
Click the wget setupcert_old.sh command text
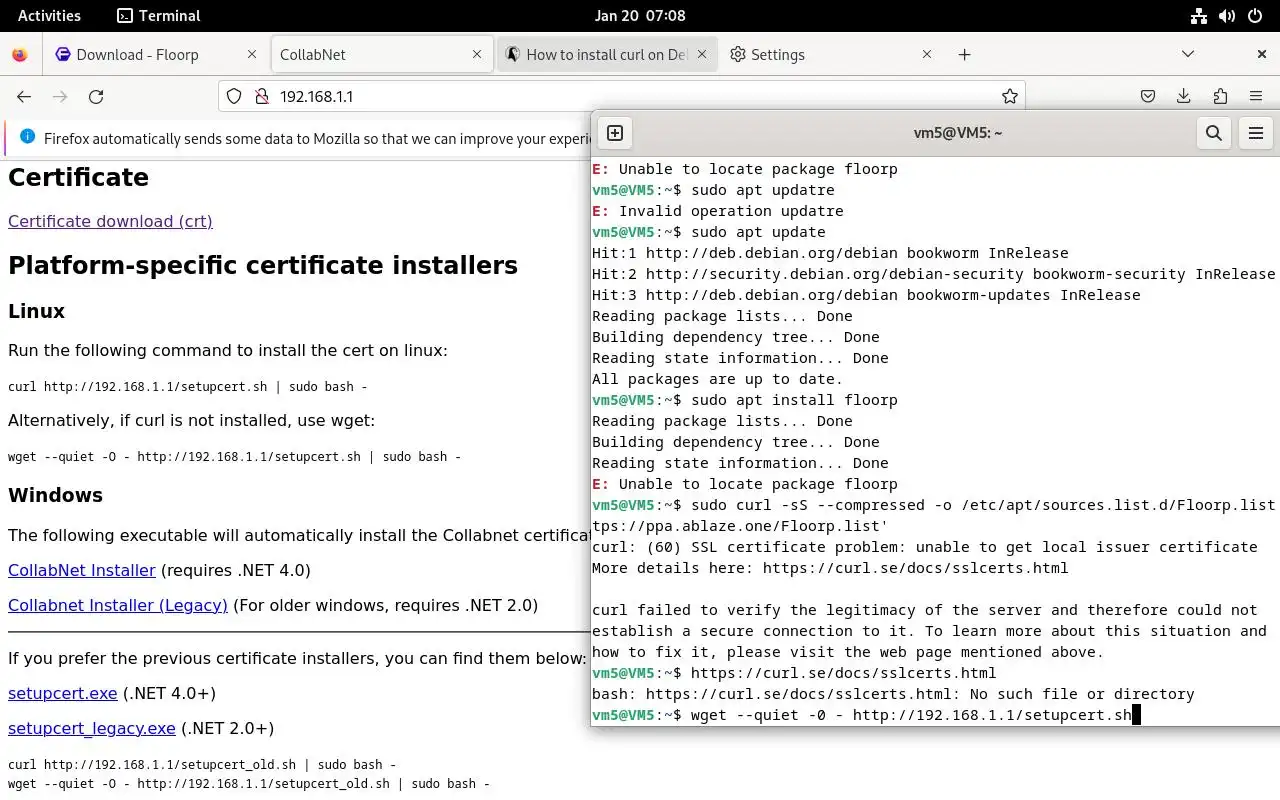249,784
